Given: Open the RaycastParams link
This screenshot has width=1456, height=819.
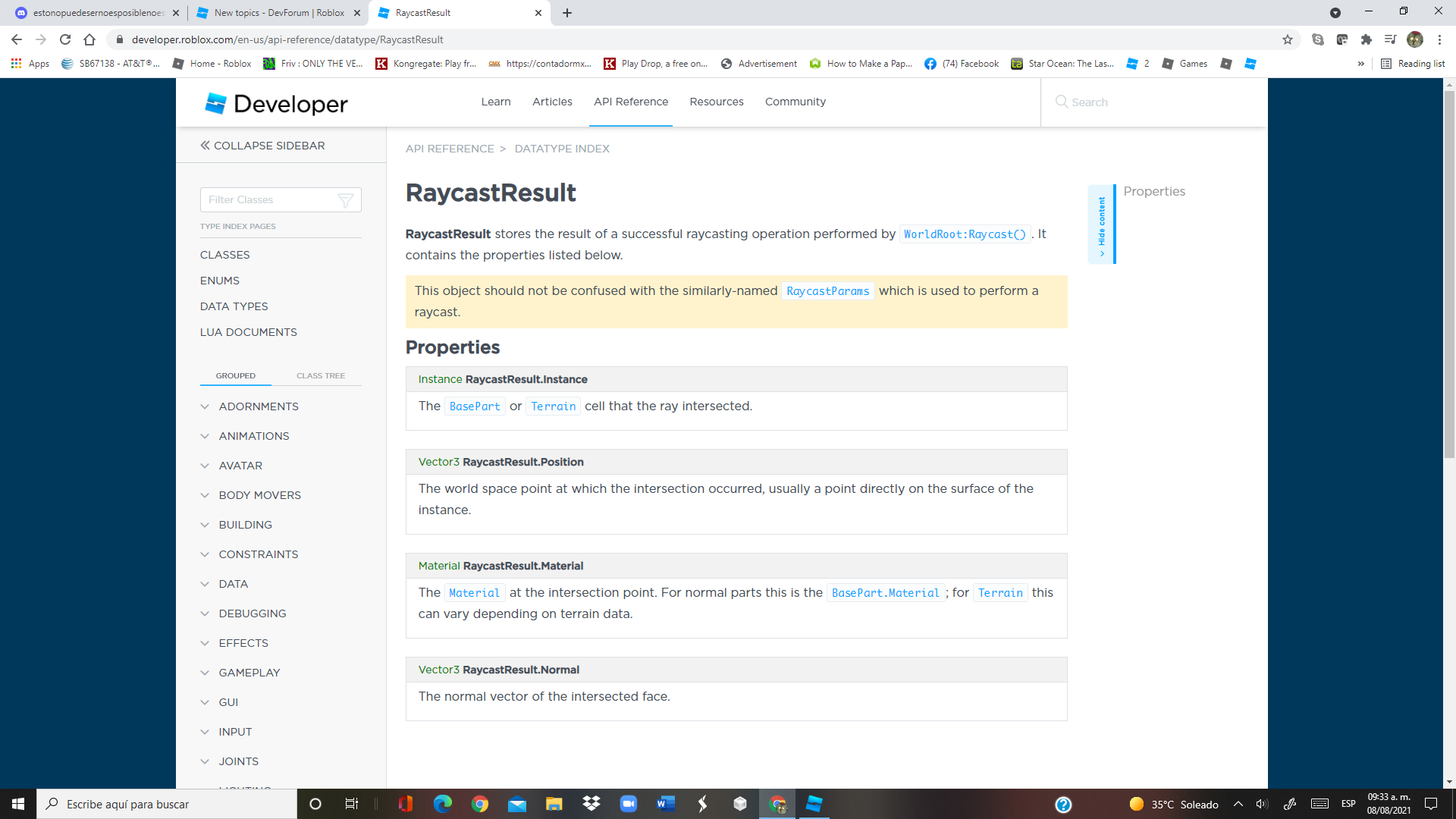Looking at the screenshot, I should tap(827, 291).
